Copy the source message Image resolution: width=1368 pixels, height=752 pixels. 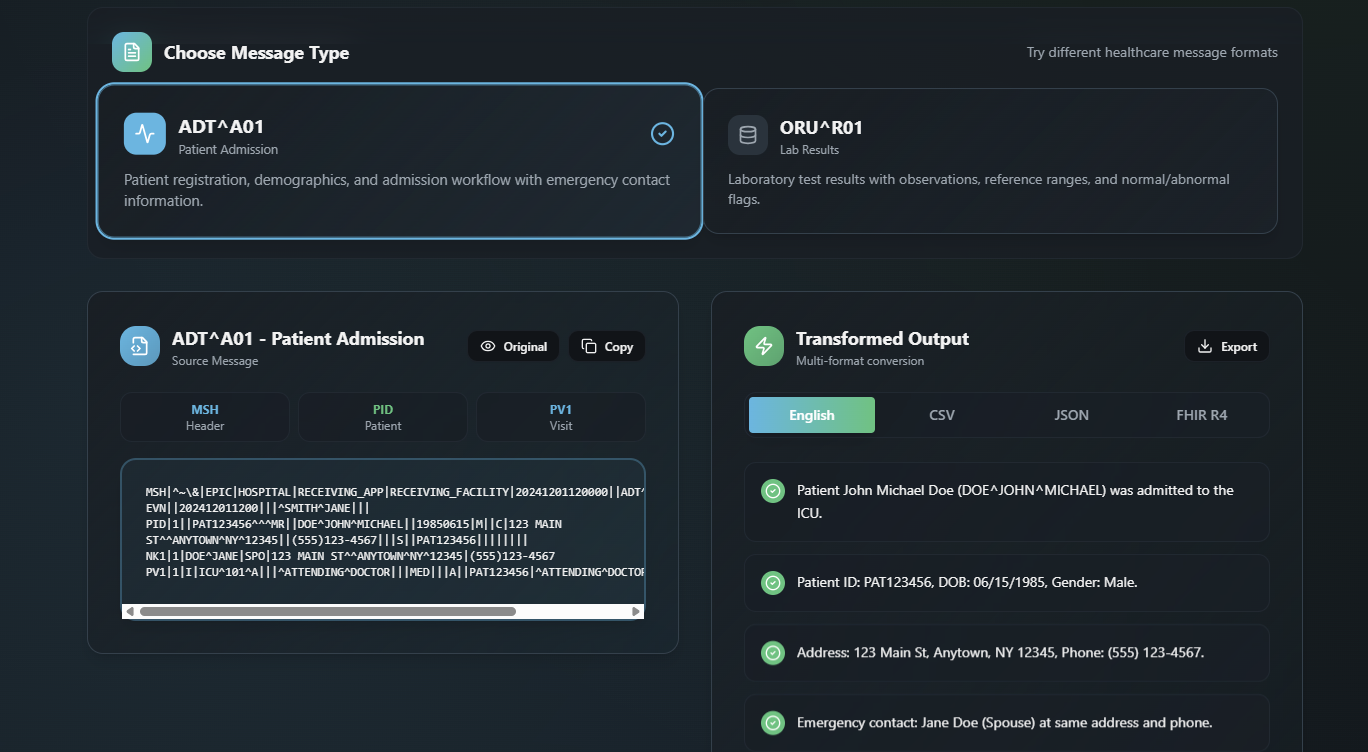point(607,346)
